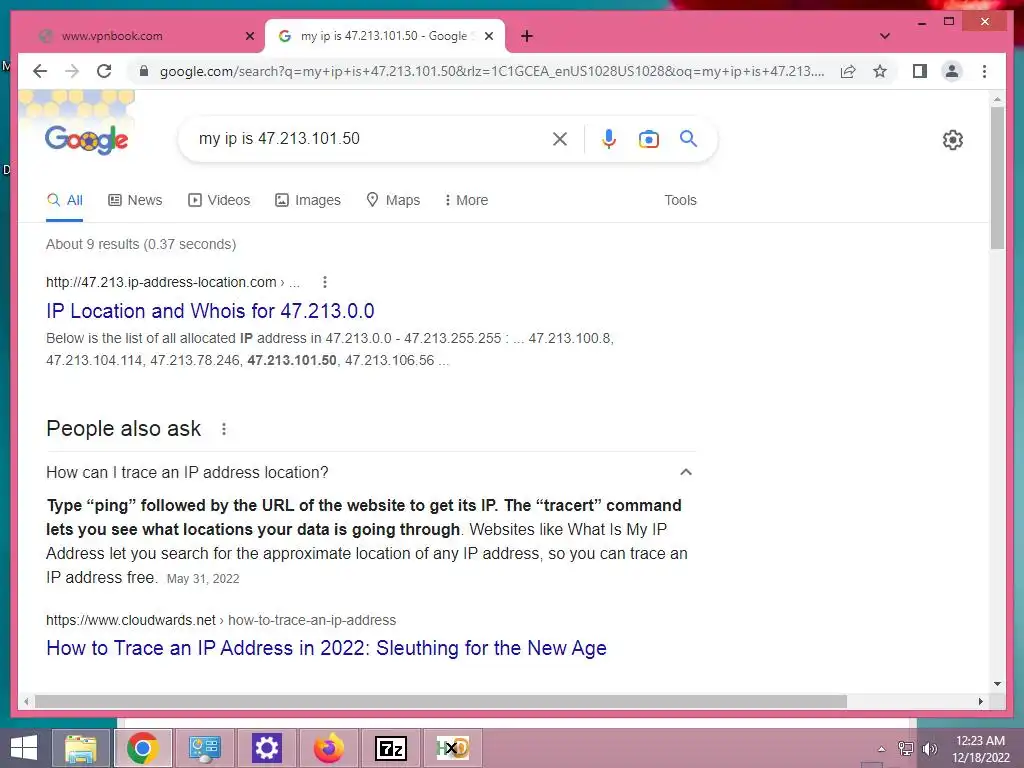The width and height of the screenshot is (1024, 768).
Task: Reload the Google search page
Action: point(104,71)
